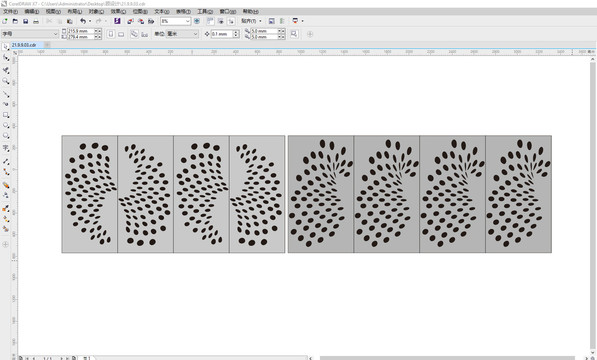Select the Interactive Fill tool

point(6,219)
